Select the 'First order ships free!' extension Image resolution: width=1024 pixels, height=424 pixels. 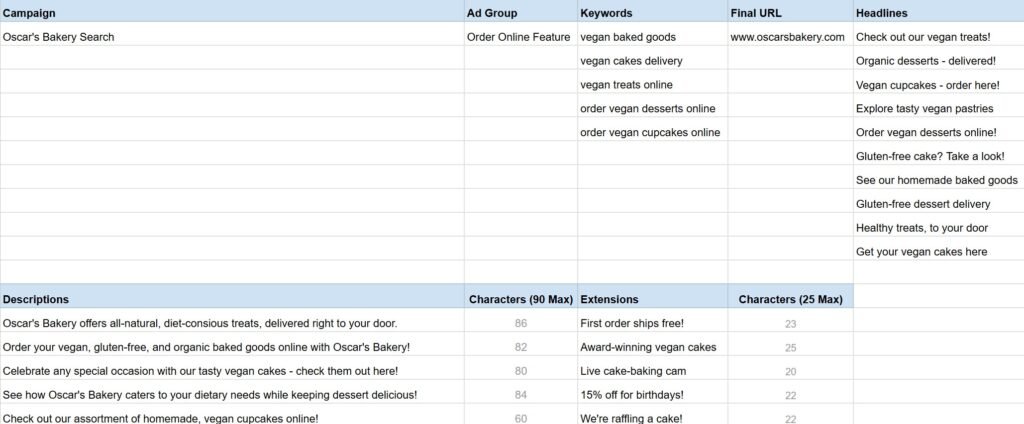tap(652, 323)
